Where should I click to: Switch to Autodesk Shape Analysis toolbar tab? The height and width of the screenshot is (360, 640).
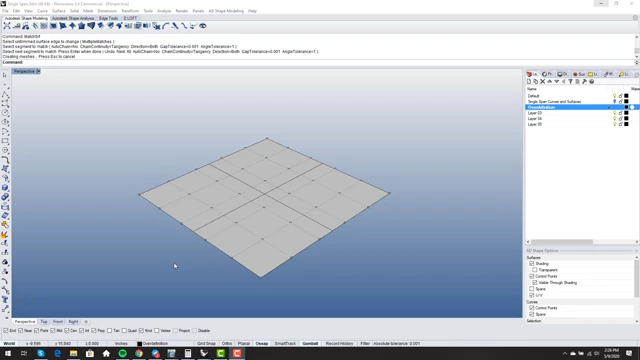(x=73, y=18)
